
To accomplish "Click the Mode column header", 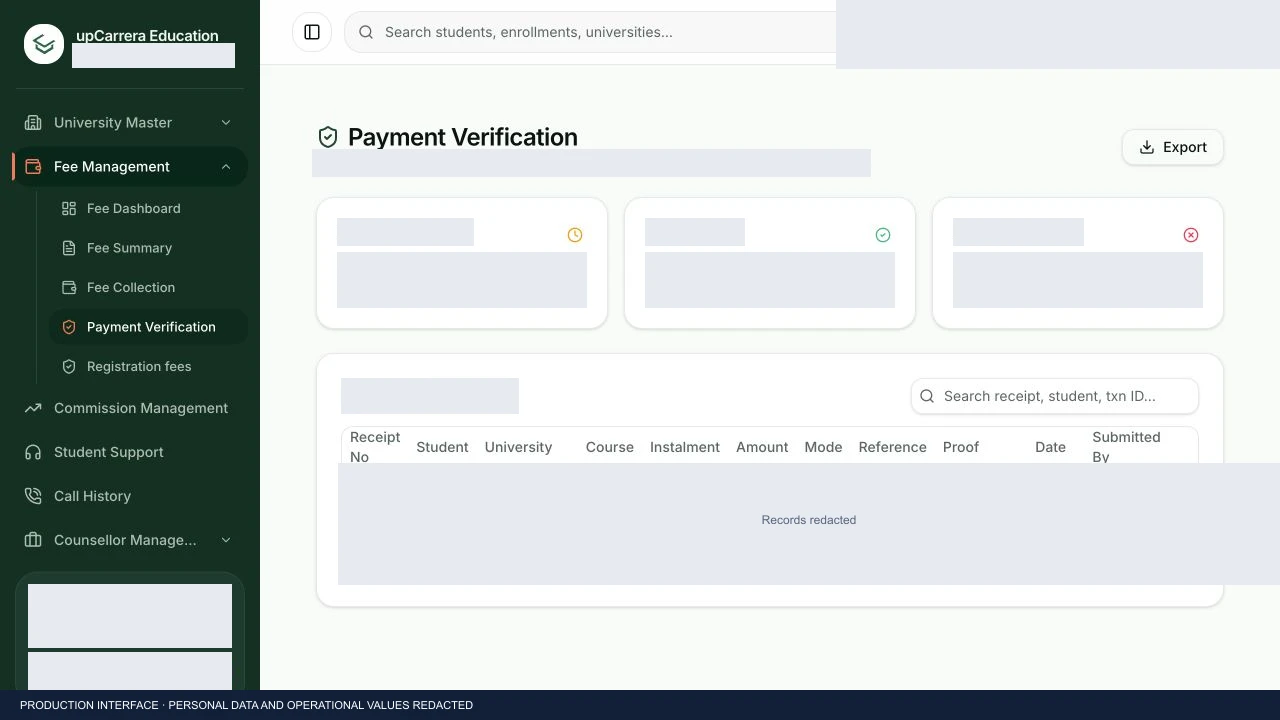I will point(823,447).
